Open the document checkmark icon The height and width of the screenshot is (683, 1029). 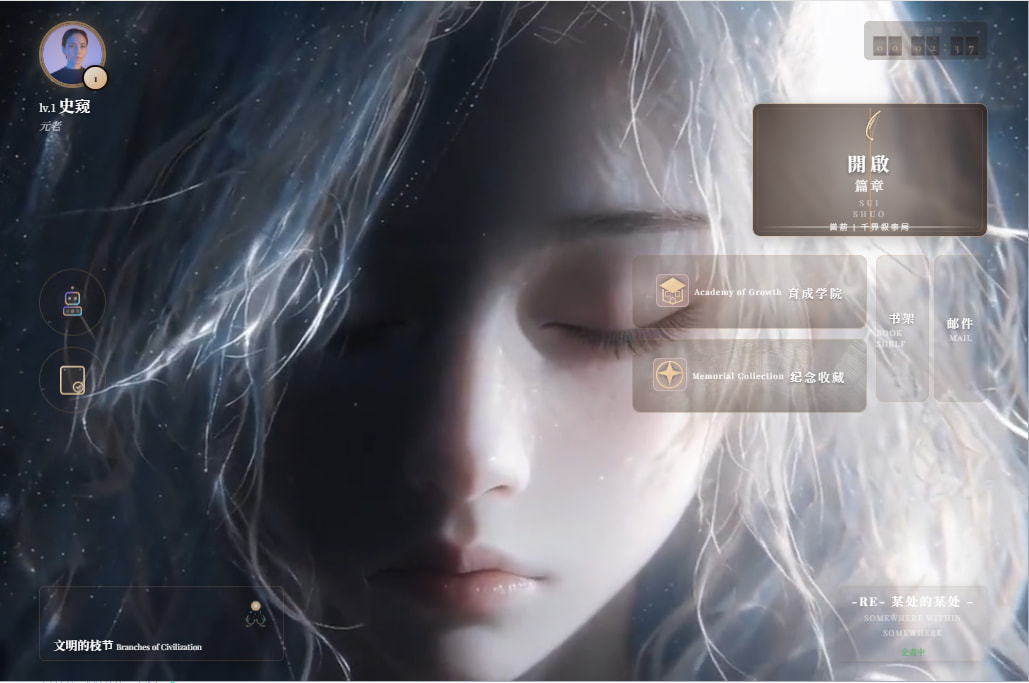pos(72,380)
